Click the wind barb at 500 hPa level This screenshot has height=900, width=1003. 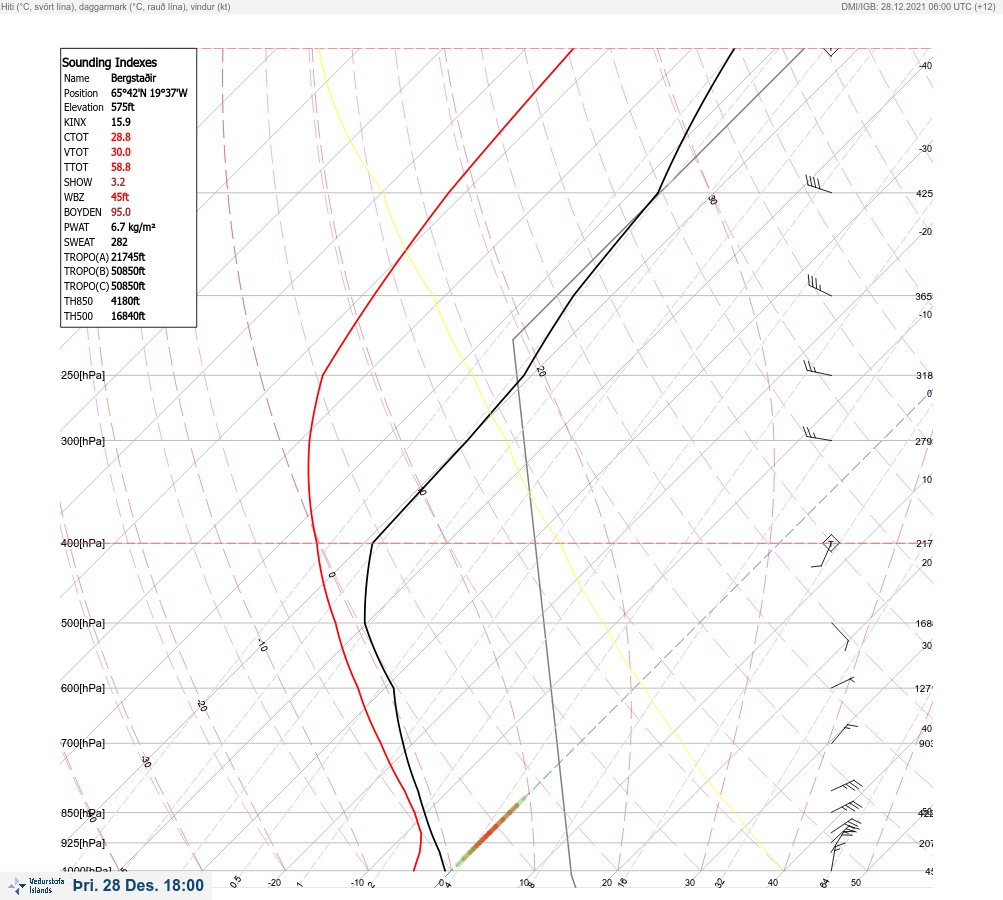point(840,636)
